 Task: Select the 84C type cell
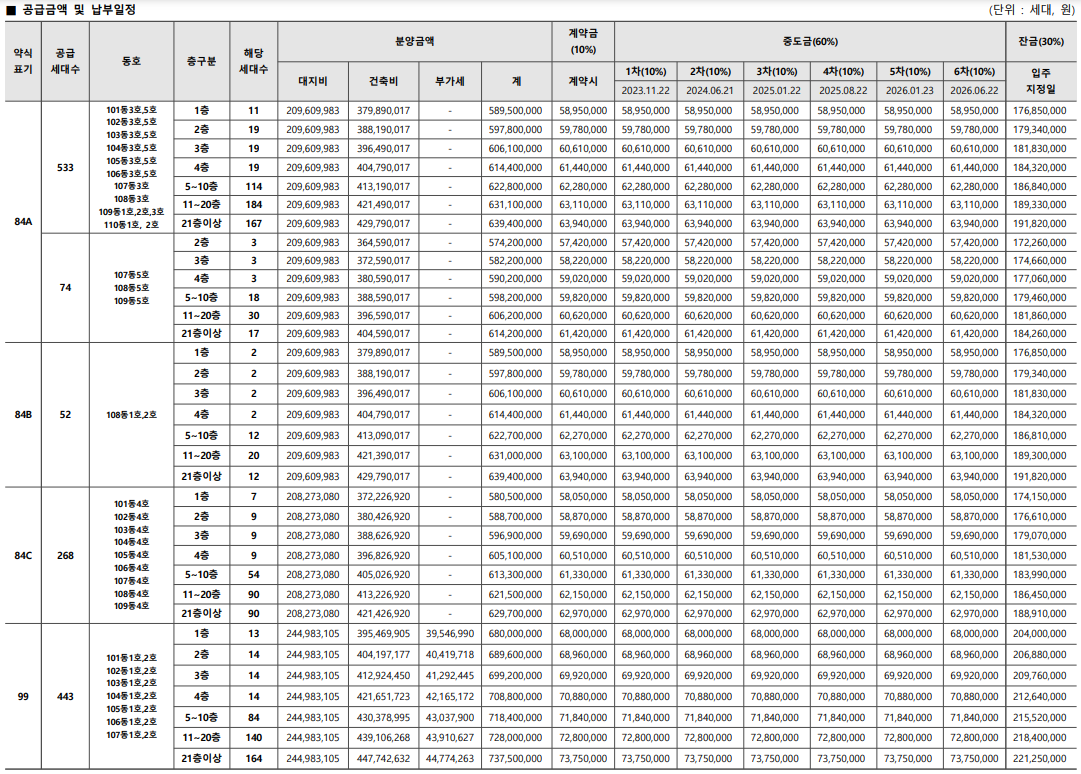23,556
